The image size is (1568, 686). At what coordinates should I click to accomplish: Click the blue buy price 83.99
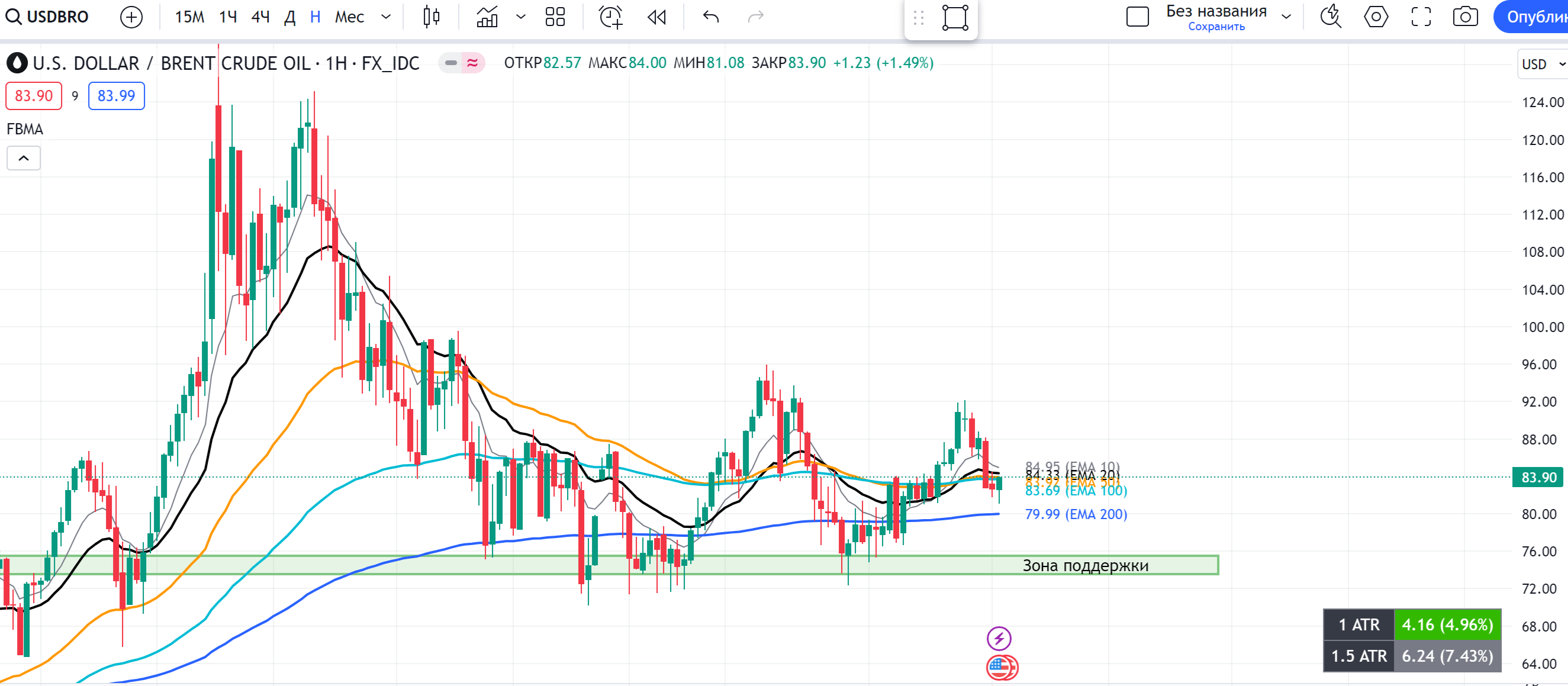(x=116, y=95)
